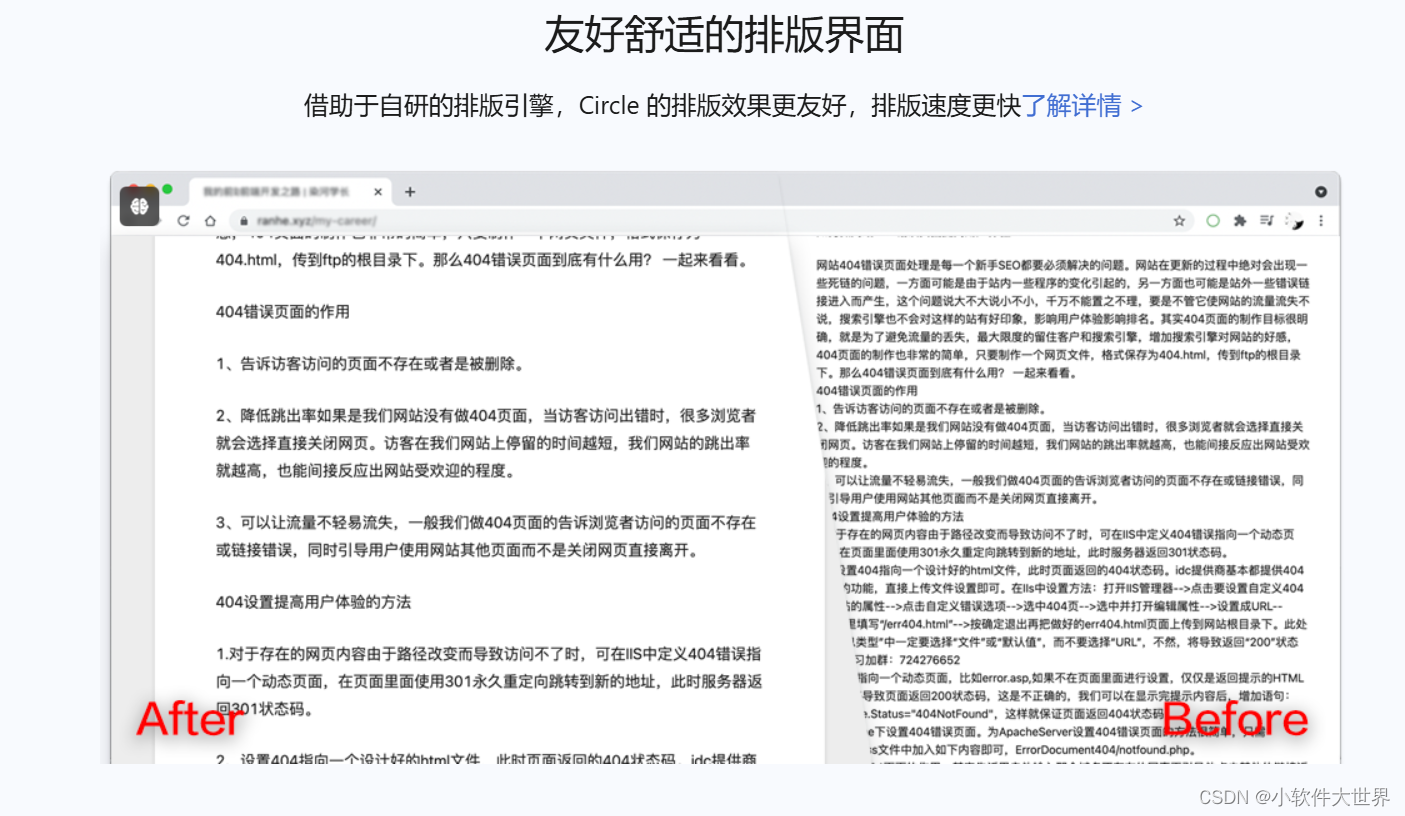This screenshot has height=816, width=1405.
Task: Click the red Before label
Action: [x=1234, y=719]
